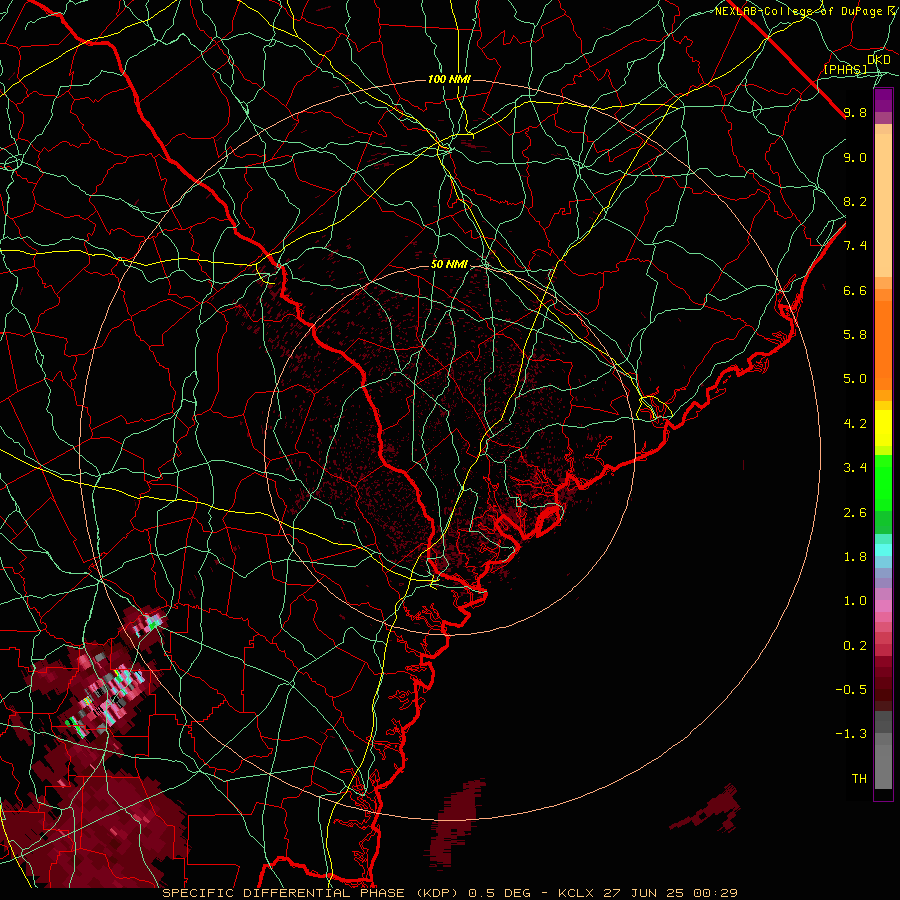Click the -0.5 scale label
This screenshot has height=900, width=900.
(x=851, y=690)
